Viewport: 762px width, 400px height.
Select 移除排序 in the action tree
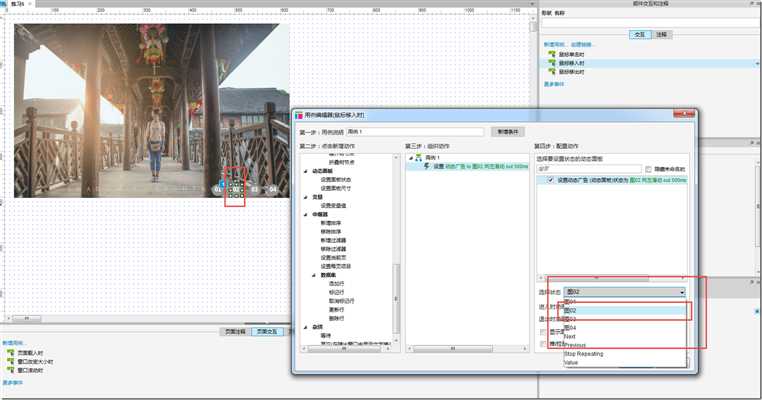(x=330, y=232)
